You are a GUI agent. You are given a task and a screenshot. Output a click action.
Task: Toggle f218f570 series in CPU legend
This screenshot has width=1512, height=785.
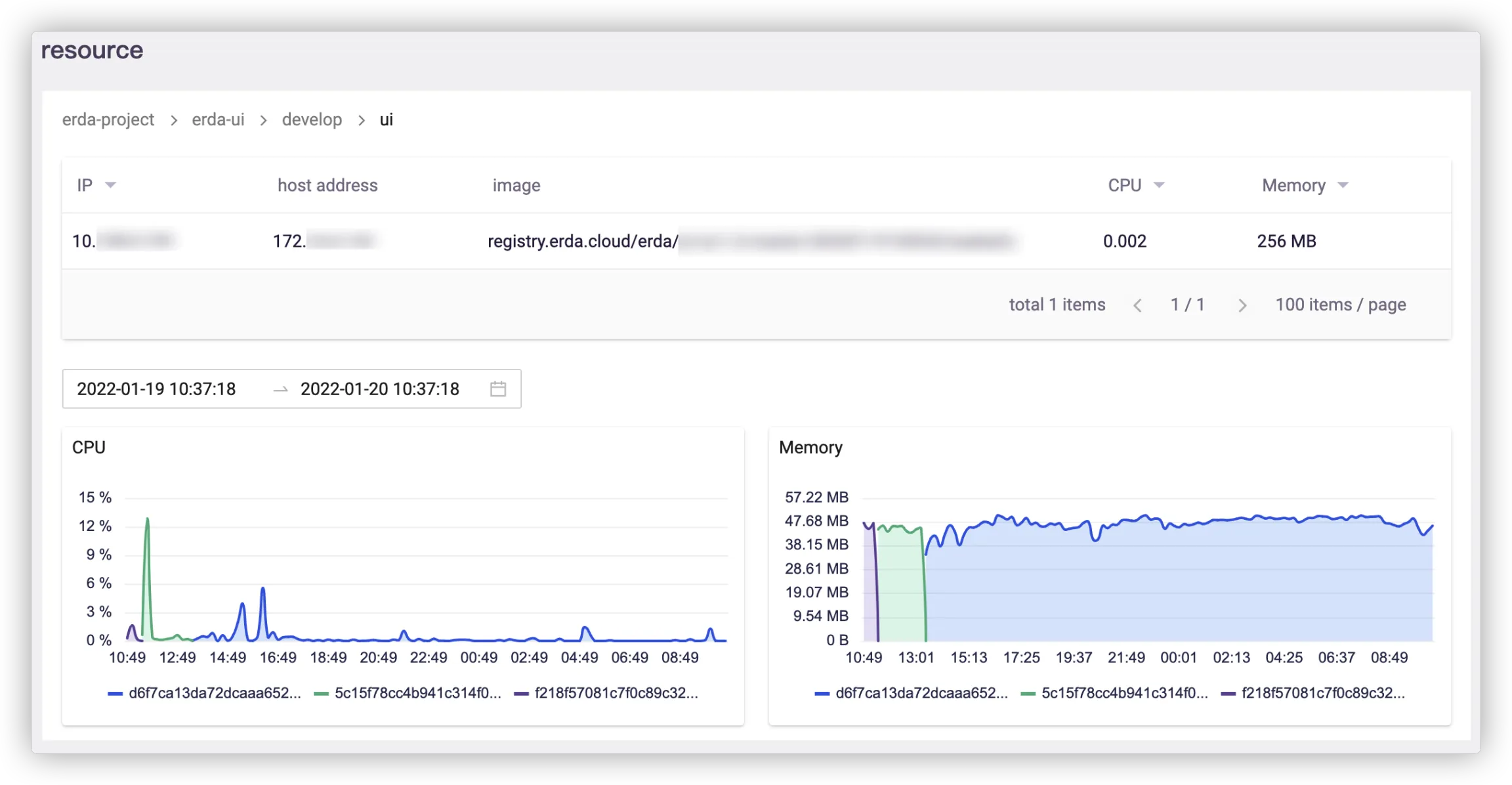click(x=606, y=693)
